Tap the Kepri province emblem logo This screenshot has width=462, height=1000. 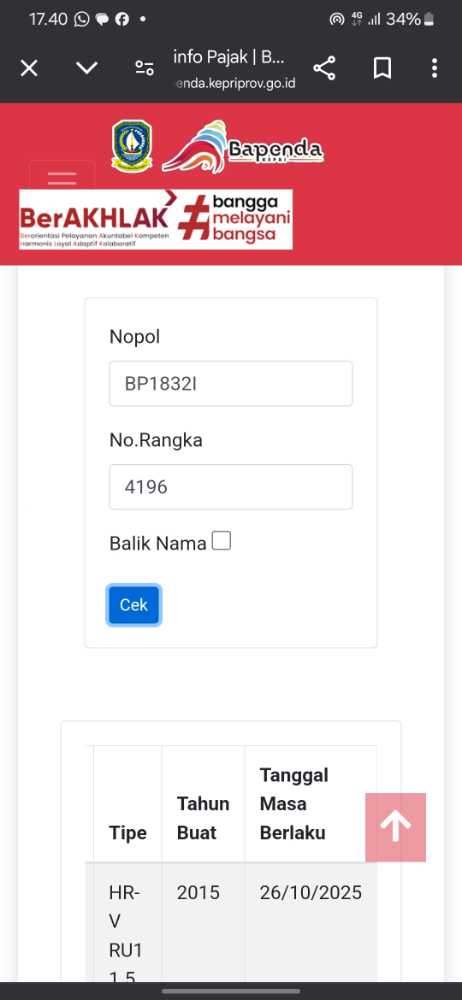point(132,146)
